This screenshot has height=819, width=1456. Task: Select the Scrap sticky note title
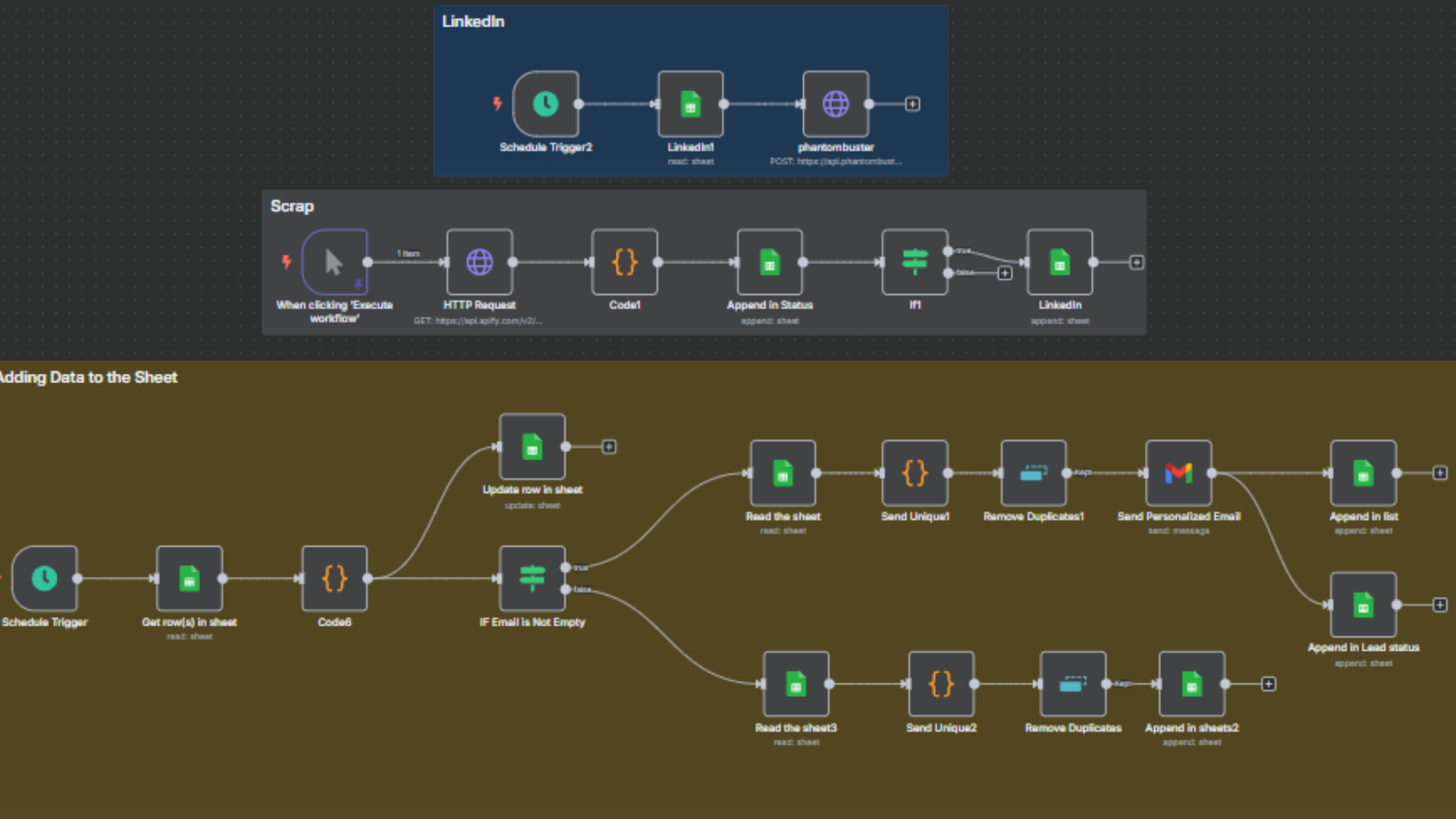(x=292, y=206)
